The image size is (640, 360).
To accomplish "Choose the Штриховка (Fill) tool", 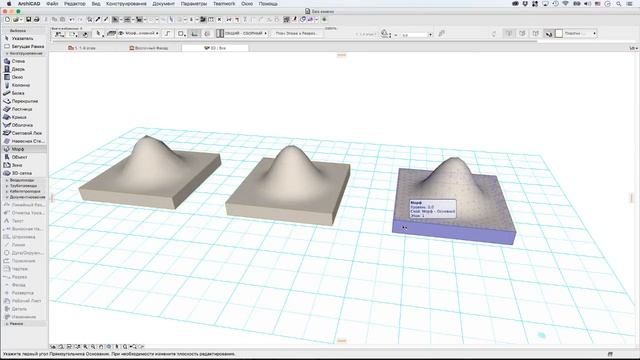I will (24, 237).
